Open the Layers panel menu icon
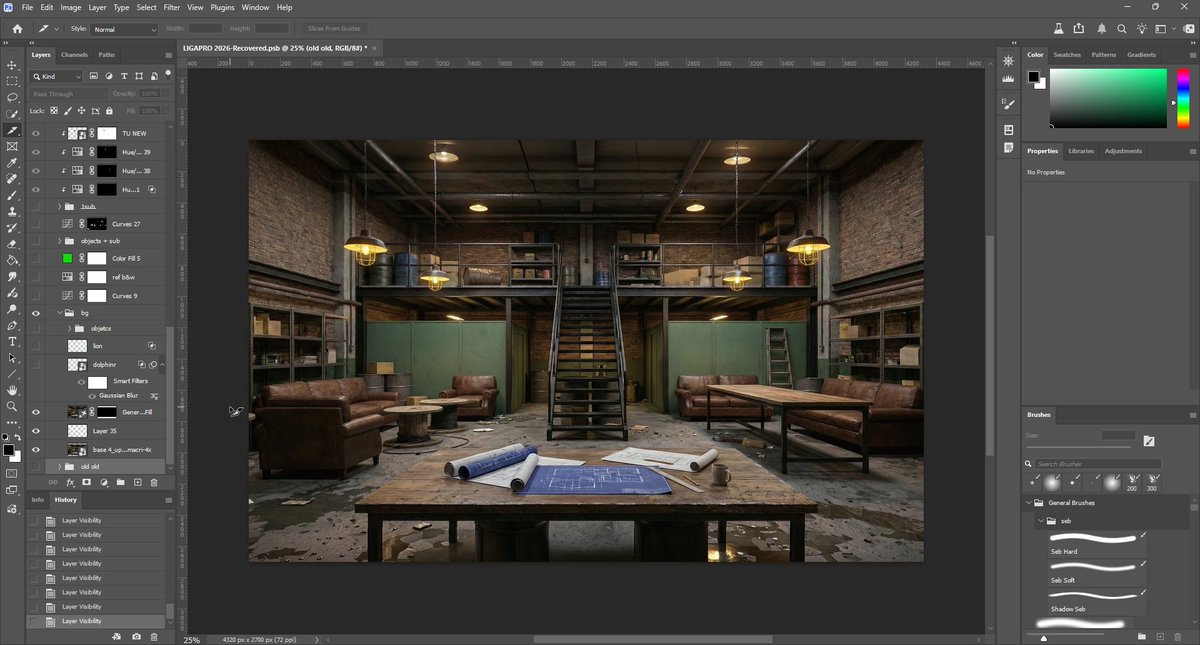 coord(168,55)
